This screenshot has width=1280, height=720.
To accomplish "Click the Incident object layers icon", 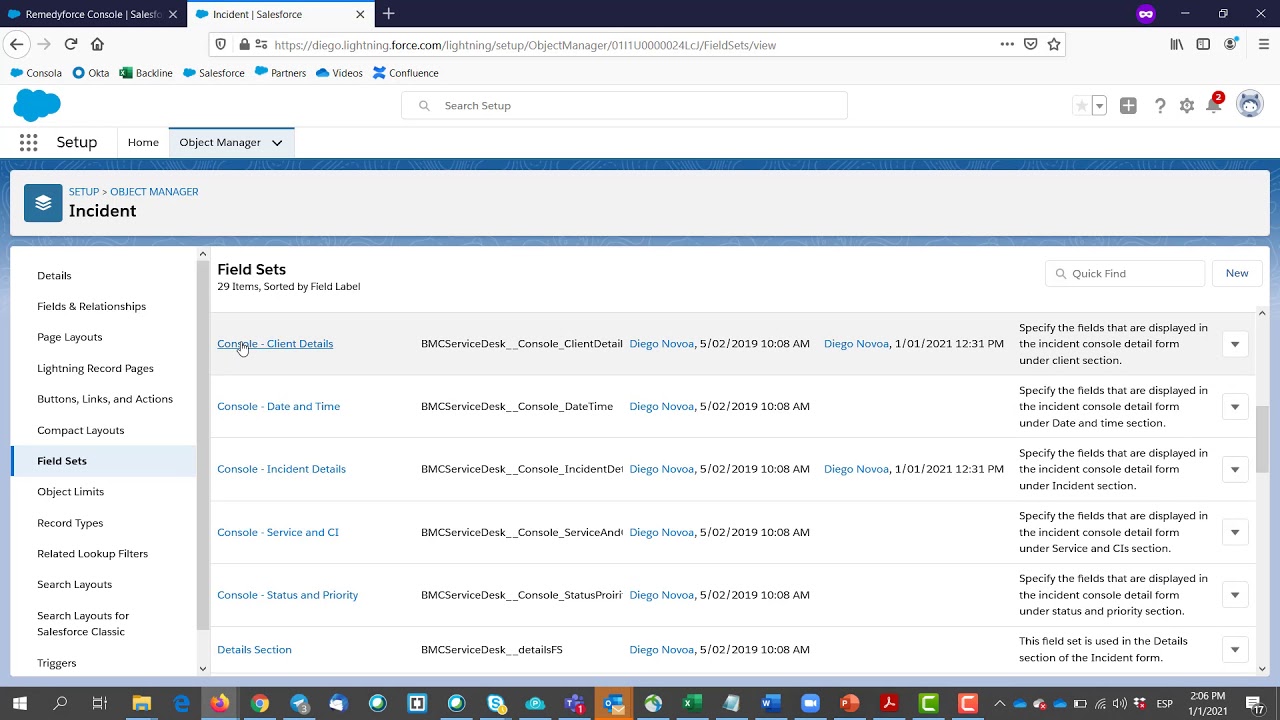I will coord(43,203).
